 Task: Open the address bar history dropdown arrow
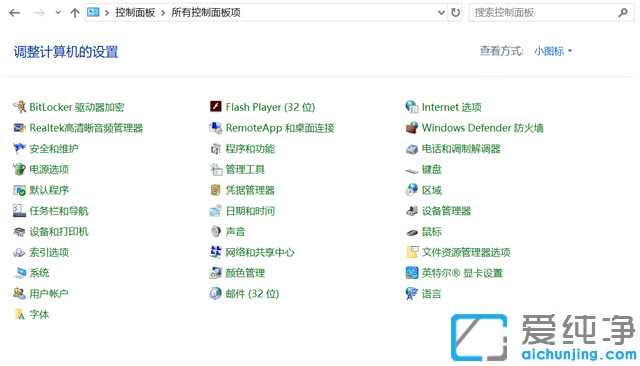click(x=441, y=13)
